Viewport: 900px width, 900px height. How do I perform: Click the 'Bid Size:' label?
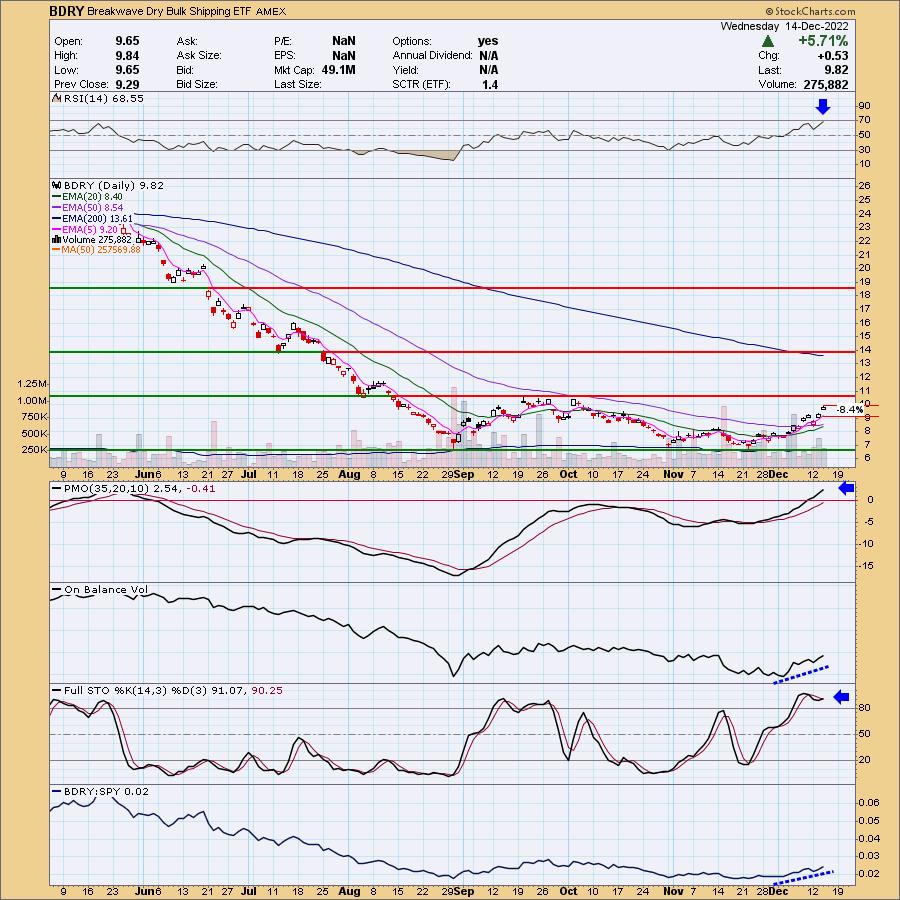[x=197, y=84]
